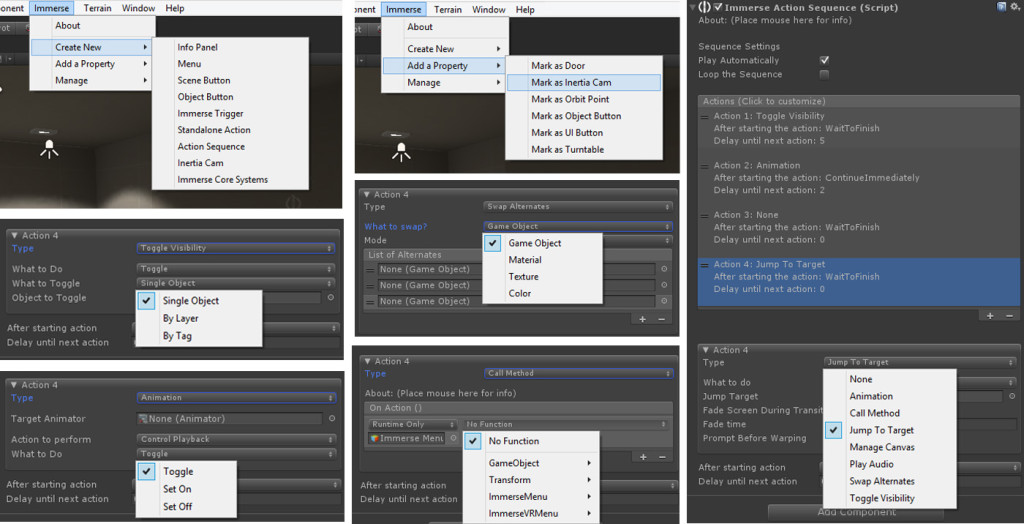1024x524 pixels.
Task: Open the Action to perform Control Playback dropdown
Action: (x=236, y=439)
